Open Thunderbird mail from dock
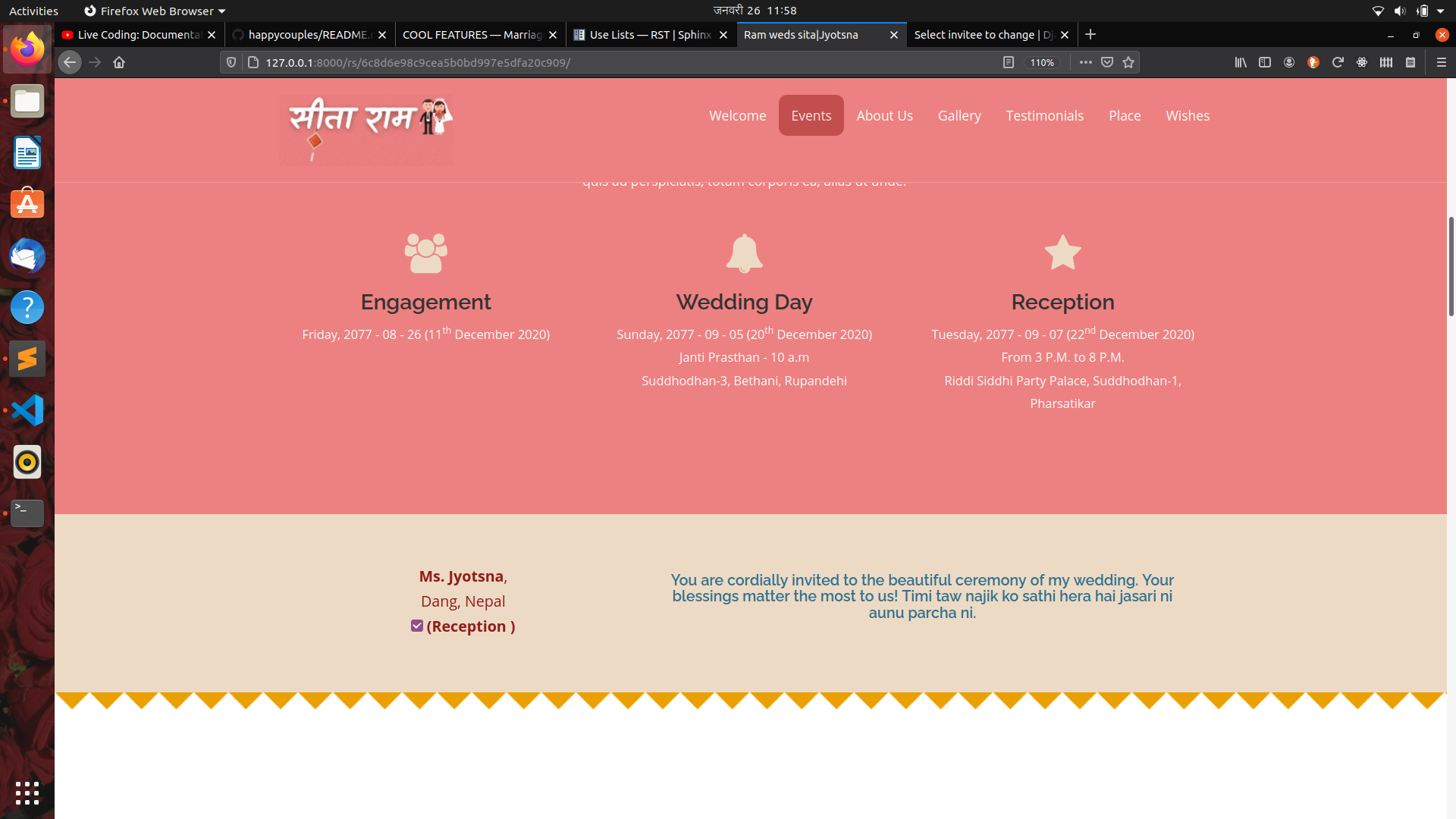 pyautogui.click(x=27, y=256)
